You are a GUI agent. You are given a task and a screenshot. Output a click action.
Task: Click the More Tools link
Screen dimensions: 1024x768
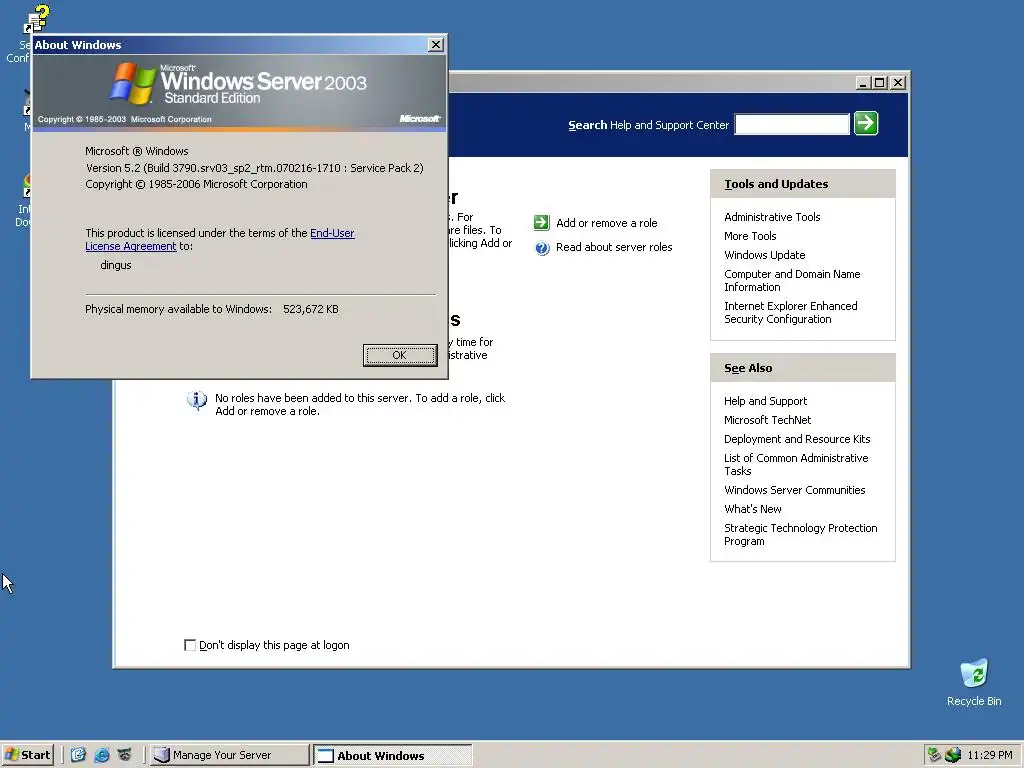coord(750,236)
